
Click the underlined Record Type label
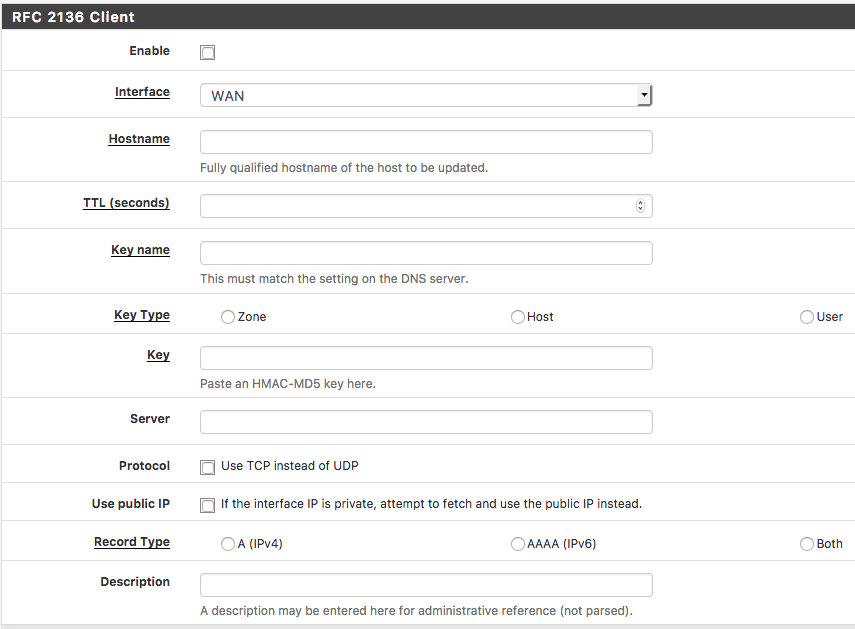click(132, 542)
